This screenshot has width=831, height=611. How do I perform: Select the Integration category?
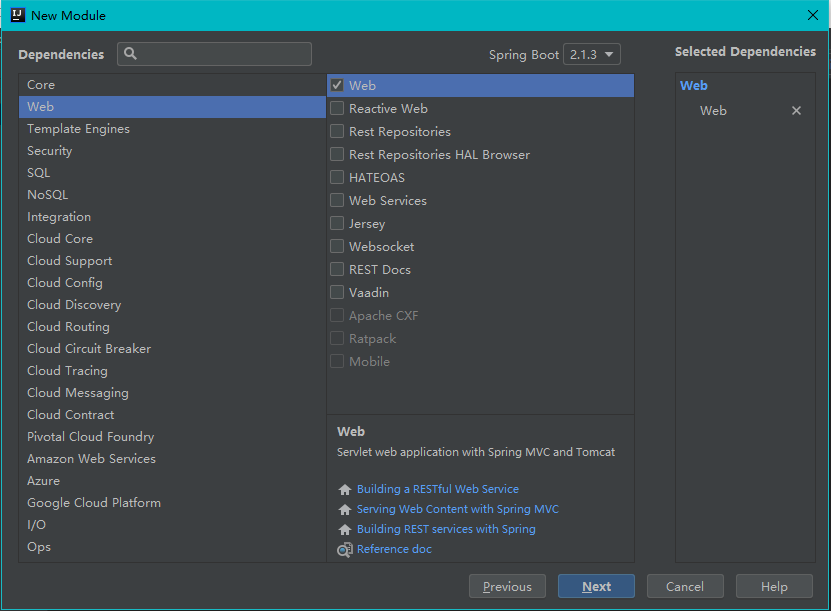point(172,217)
